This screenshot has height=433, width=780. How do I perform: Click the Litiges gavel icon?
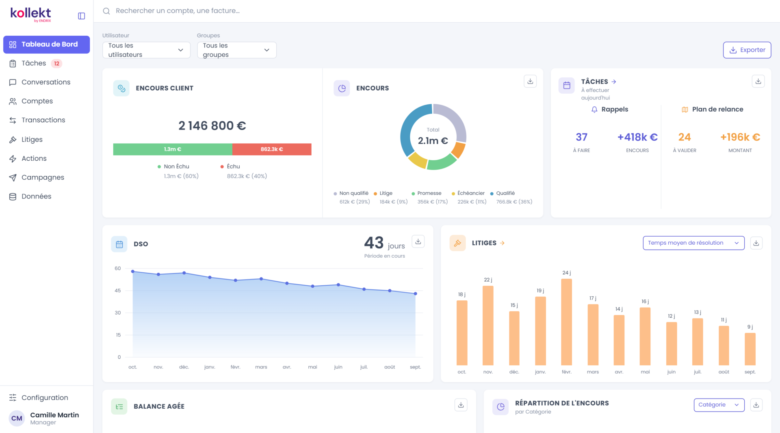point(457,243)
